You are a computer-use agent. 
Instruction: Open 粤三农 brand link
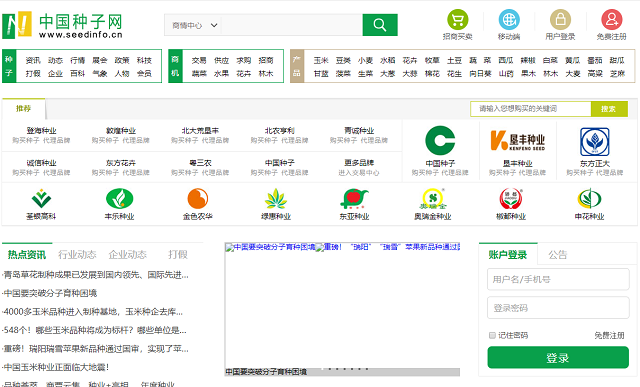[200, 162]
